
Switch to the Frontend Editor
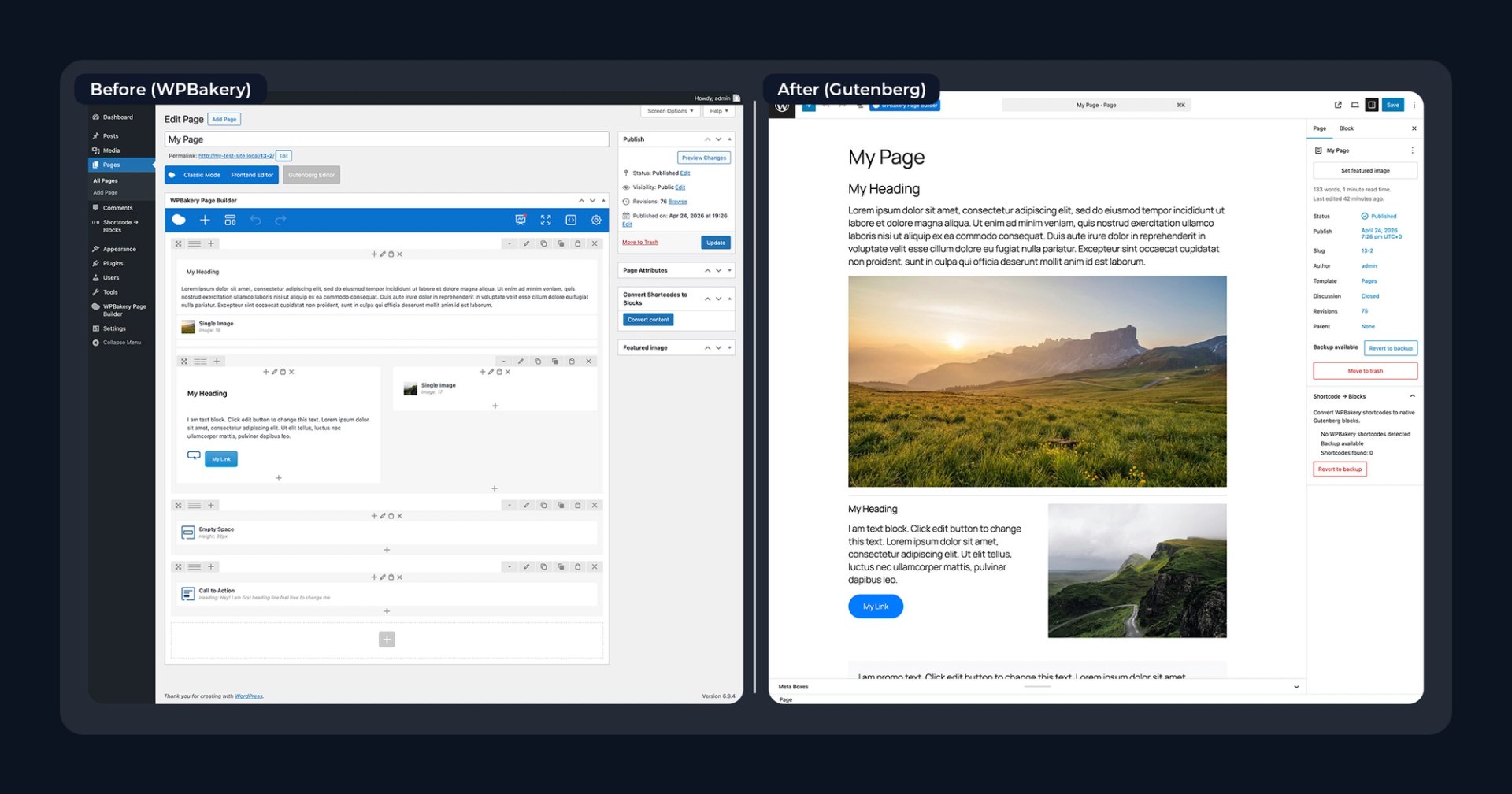tap(252, 175)
